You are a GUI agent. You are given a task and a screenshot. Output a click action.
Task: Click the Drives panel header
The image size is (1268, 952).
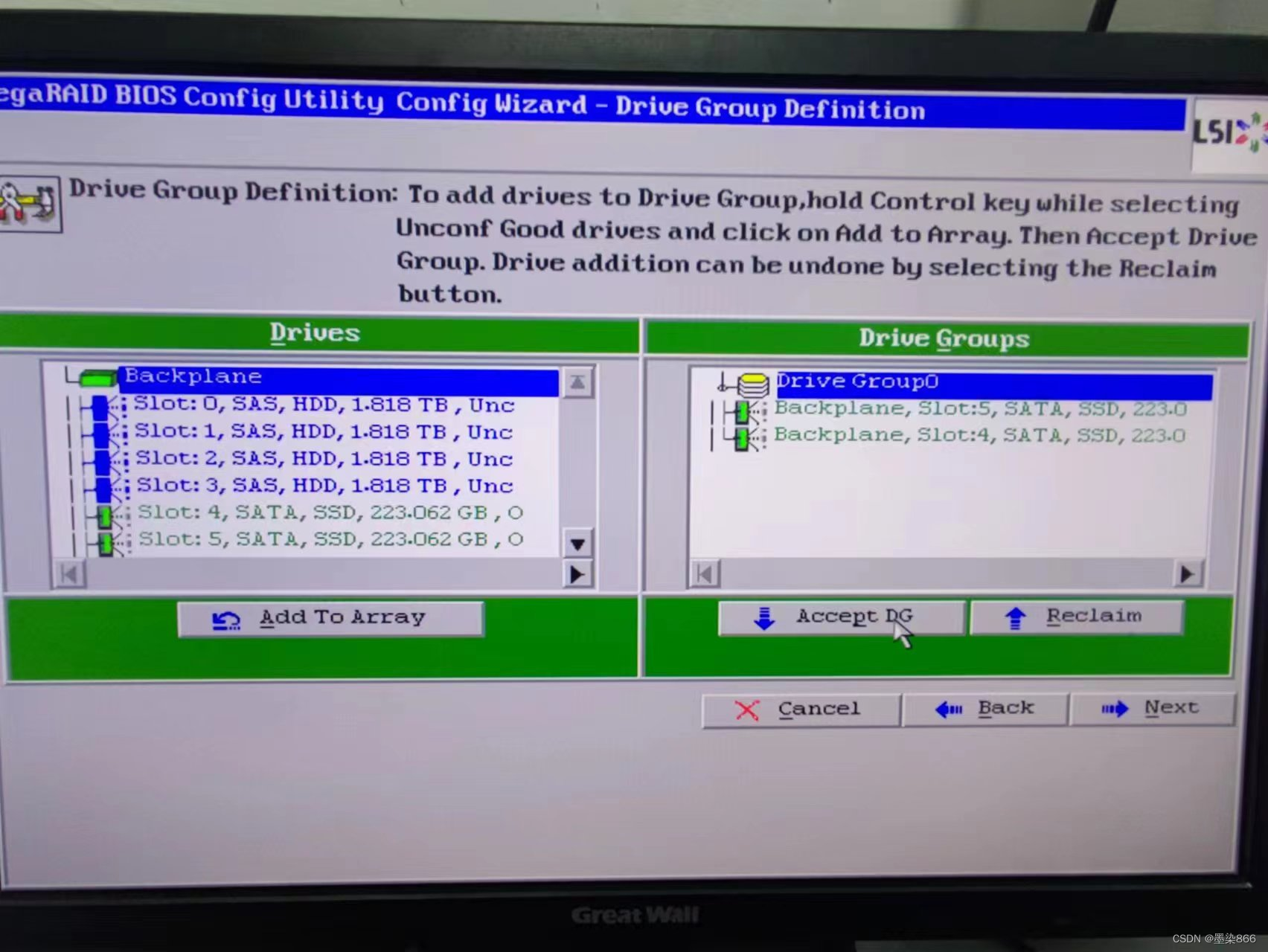click(x=317, y=333)
